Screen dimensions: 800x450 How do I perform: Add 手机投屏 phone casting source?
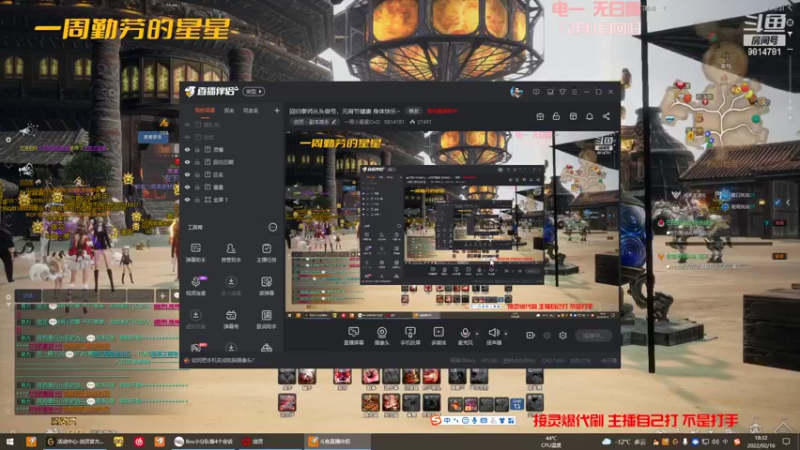click(x=410, y=336)
